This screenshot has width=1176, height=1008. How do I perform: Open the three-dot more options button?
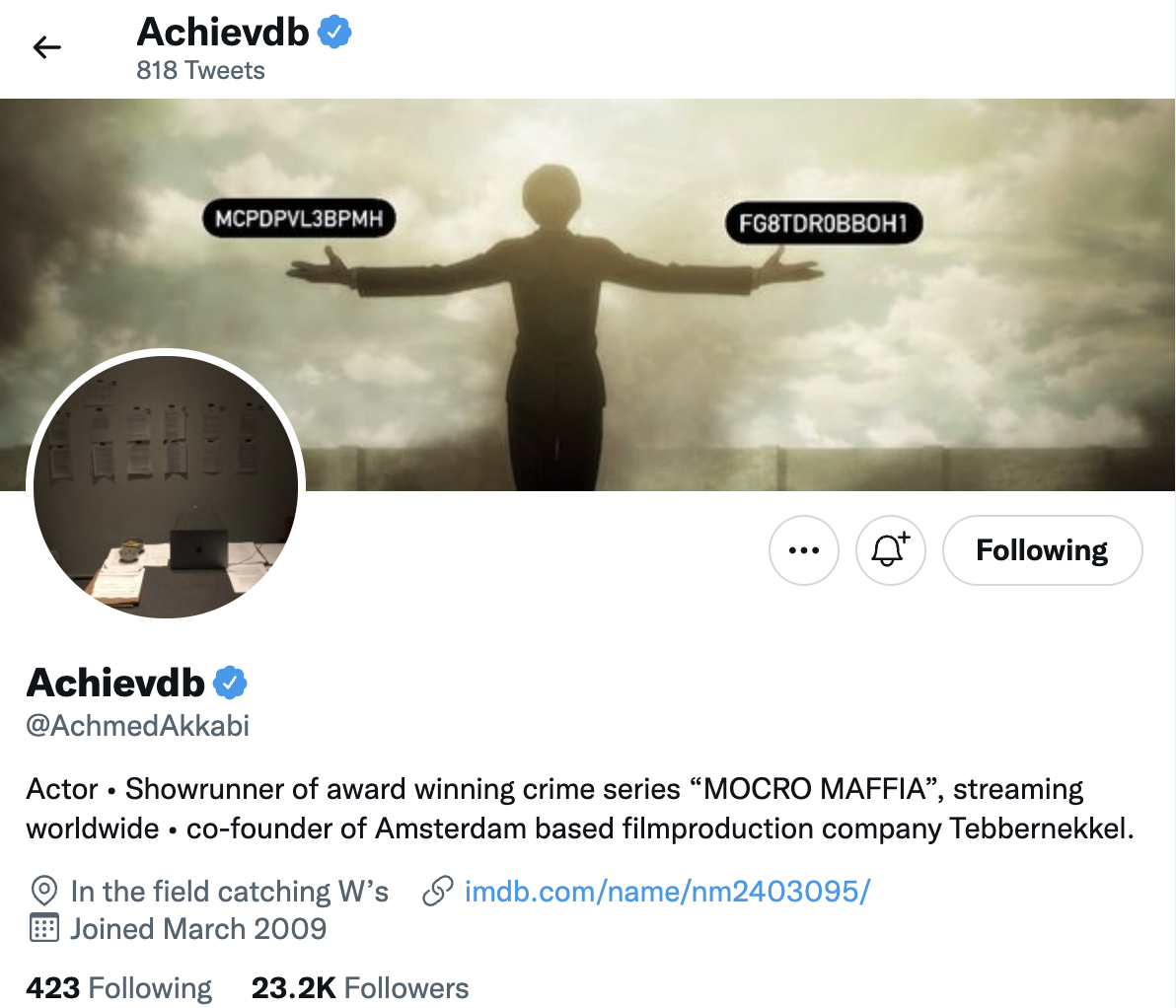pos(804,550)
